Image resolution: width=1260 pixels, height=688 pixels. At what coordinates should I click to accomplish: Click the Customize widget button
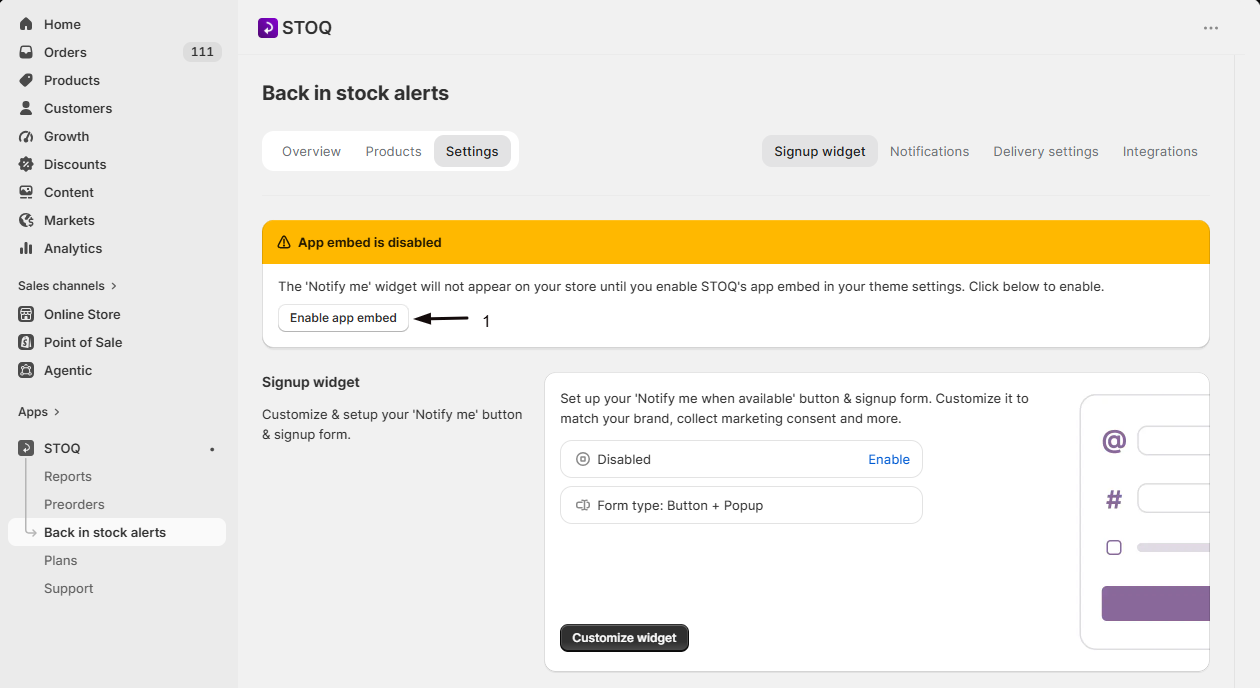[624, 638]
